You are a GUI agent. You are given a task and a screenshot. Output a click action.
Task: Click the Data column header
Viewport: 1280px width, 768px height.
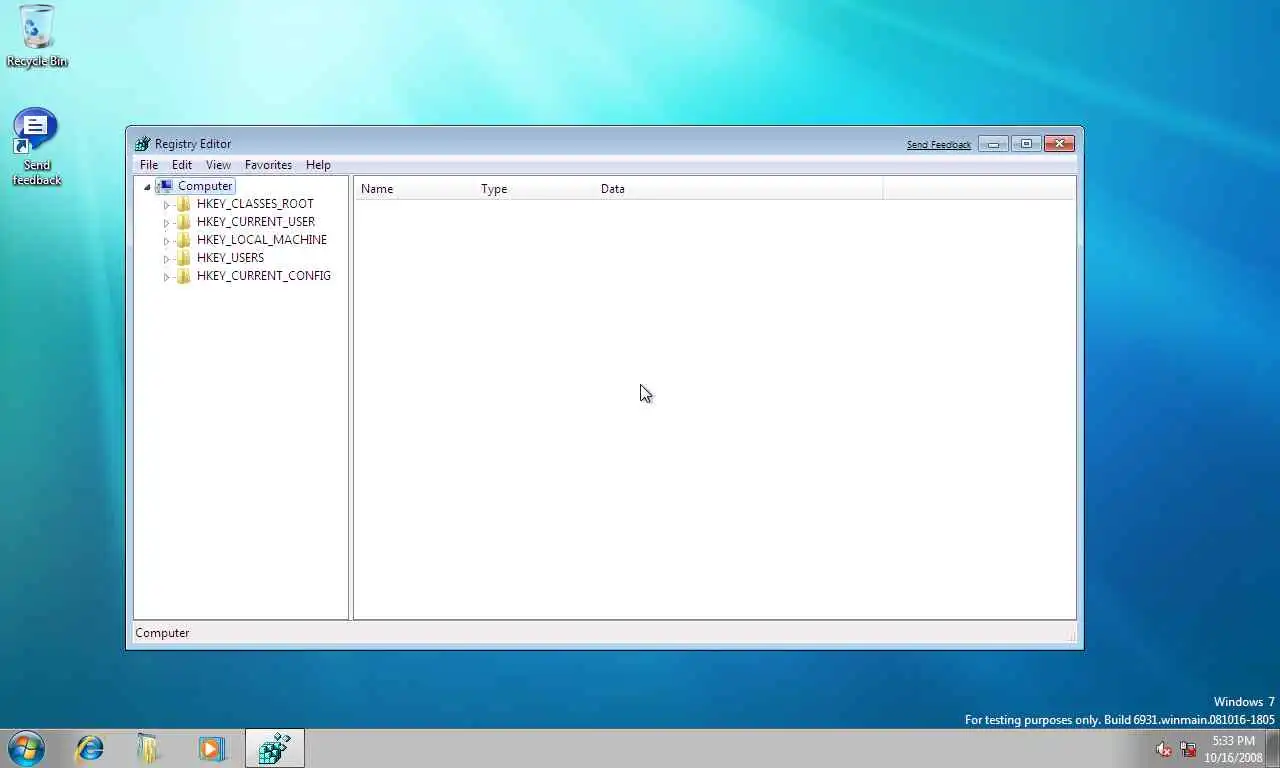tap(738, 189)
